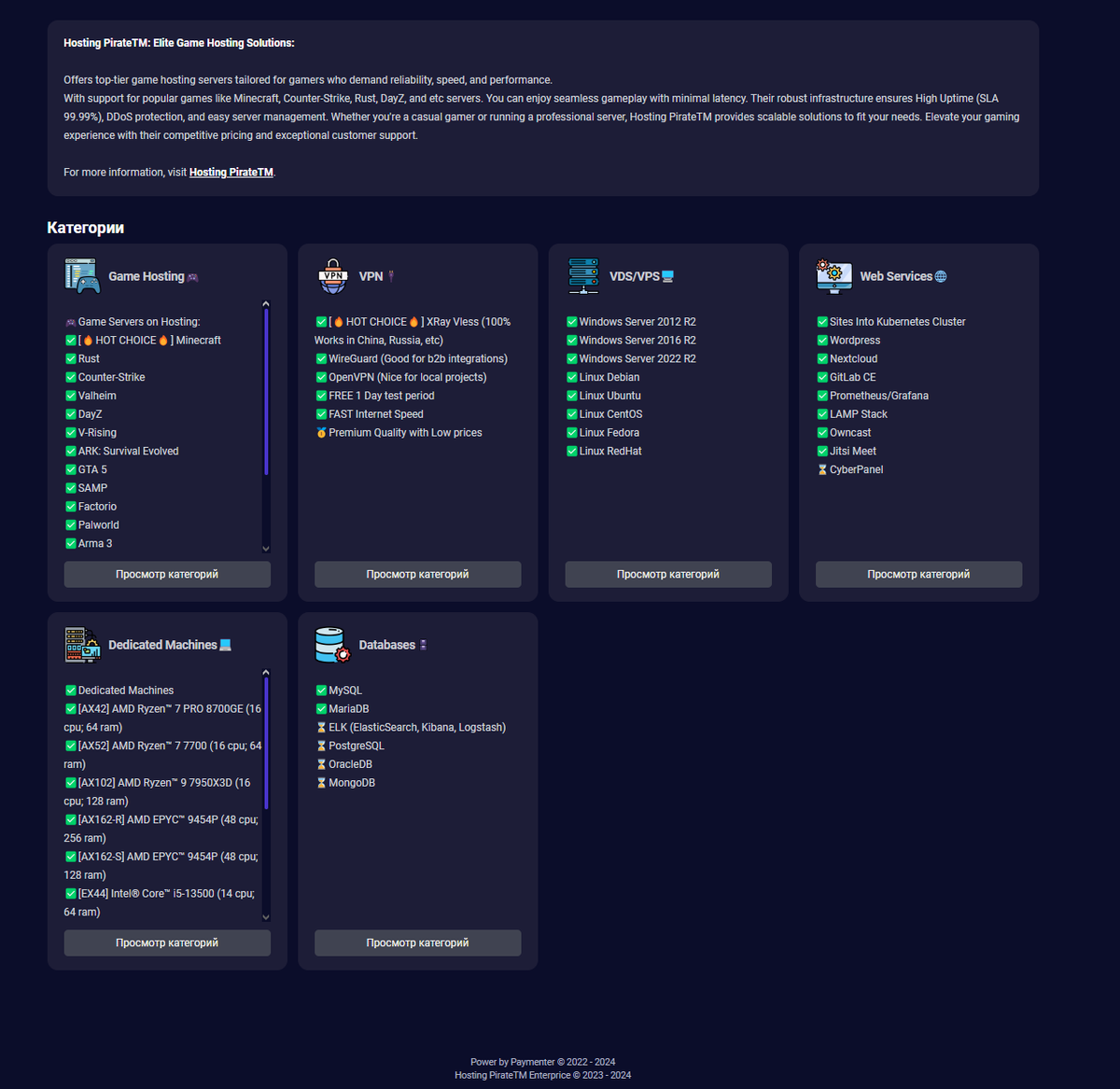
Task: Open the VPN Просмотр категорий button
Action: (x=417, y=574)
